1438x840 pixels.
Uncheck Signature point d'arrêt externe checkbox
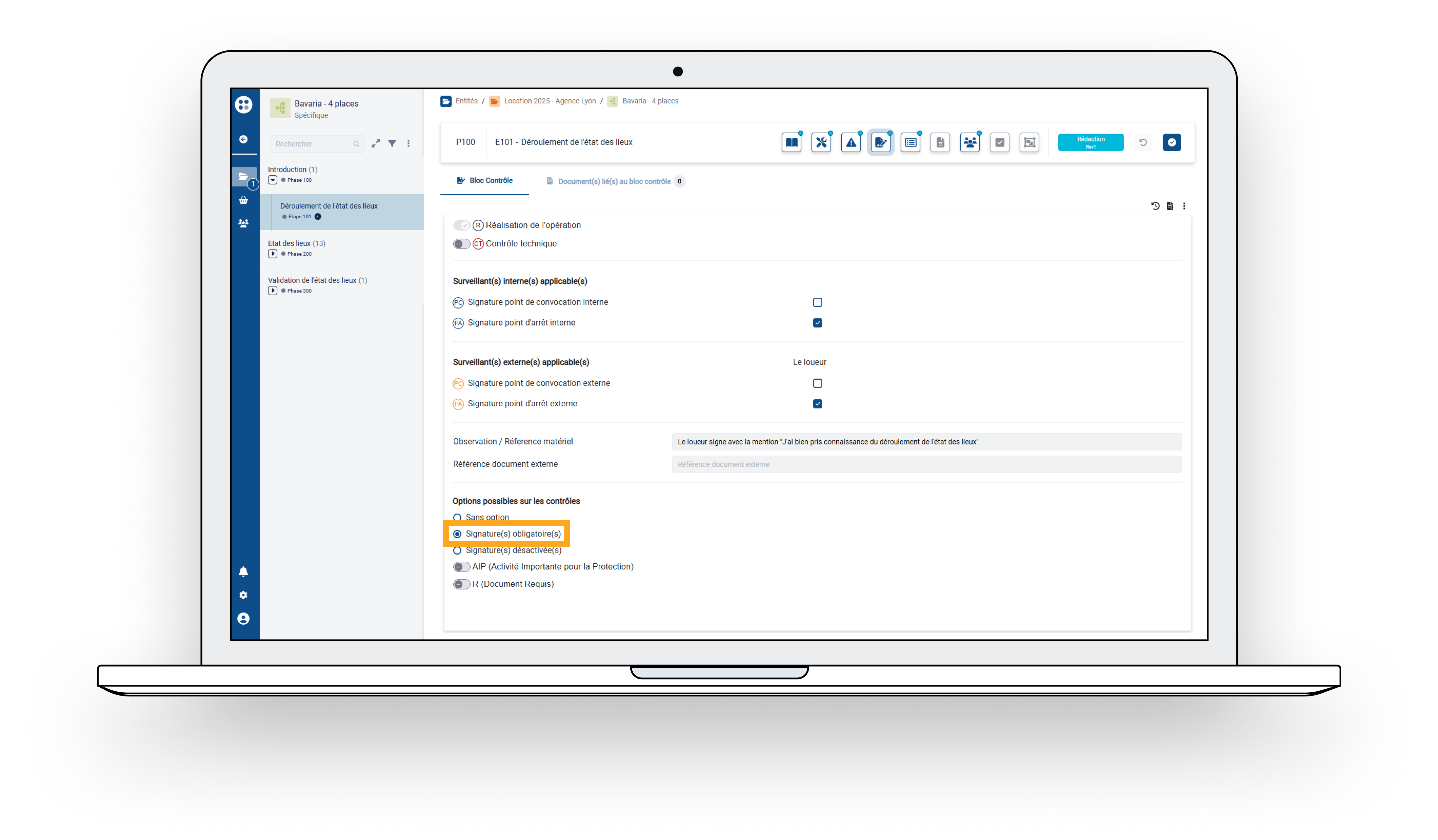pyautogui.click(x=817, y=404)
